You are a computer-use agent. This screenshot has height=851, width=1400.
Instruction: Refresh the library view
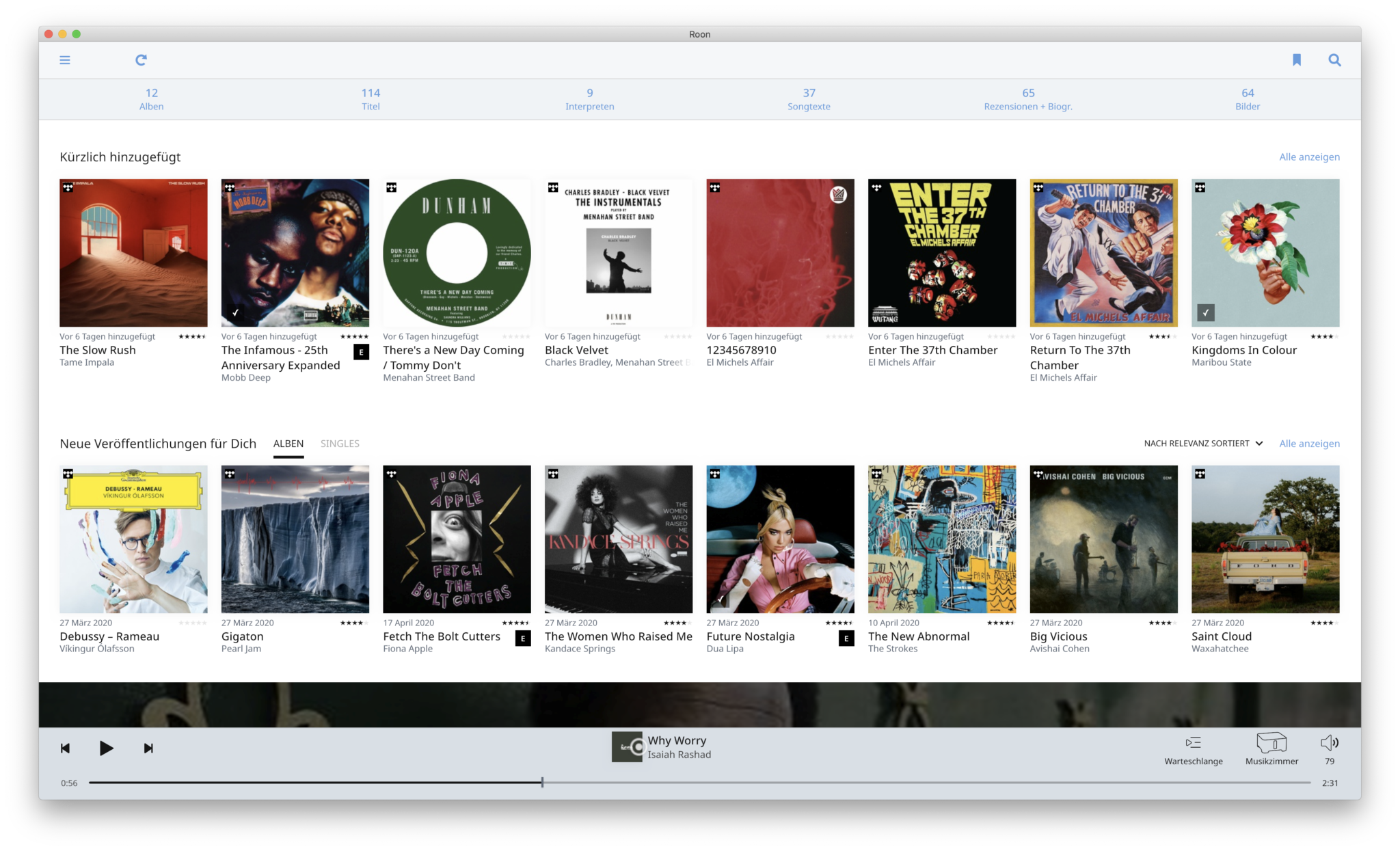point(141,59)
